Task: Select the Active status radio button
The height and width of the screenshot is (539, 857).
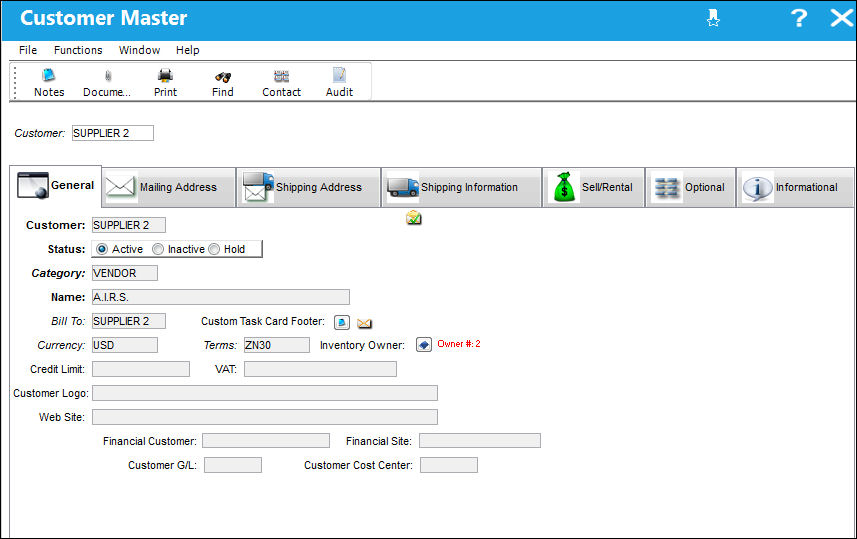Action: (102, 249)
